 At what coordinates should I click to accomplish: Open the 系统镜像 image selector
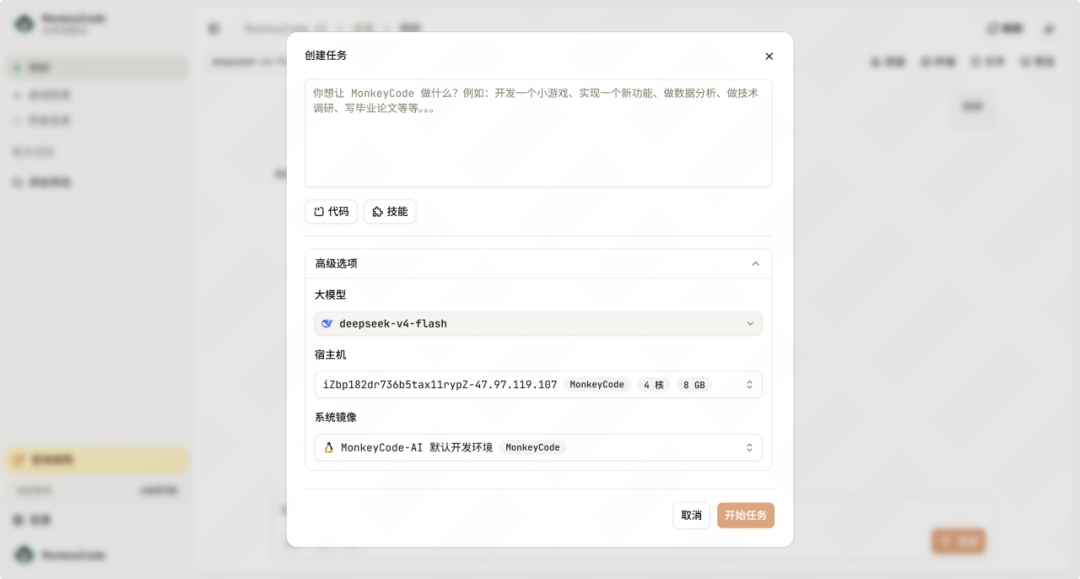538,448
